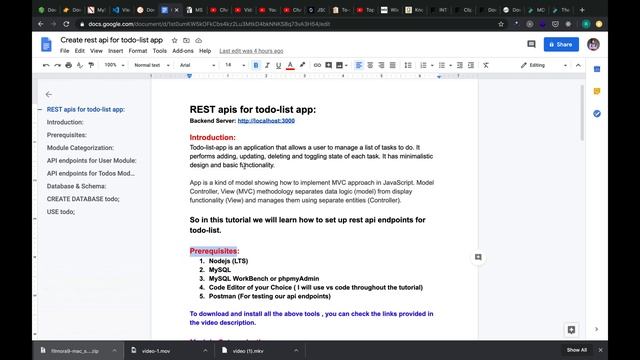Click the 'Last edit was 4 hours ago' link

(251, 51)
